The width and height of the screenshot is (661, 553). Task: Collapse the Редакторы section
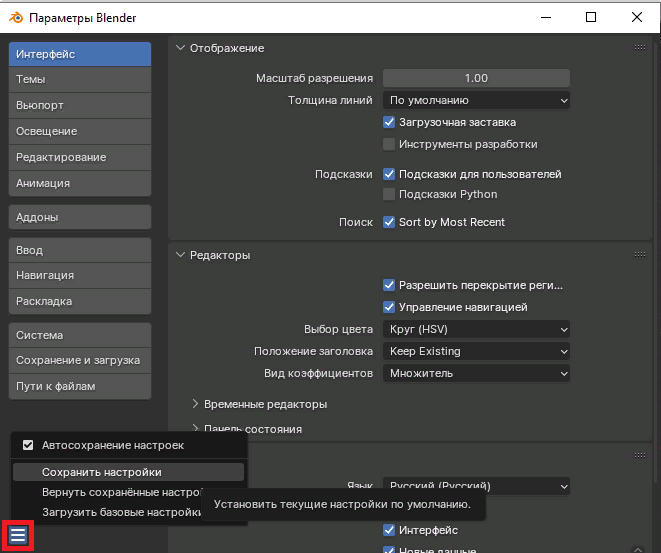(180, 255)
